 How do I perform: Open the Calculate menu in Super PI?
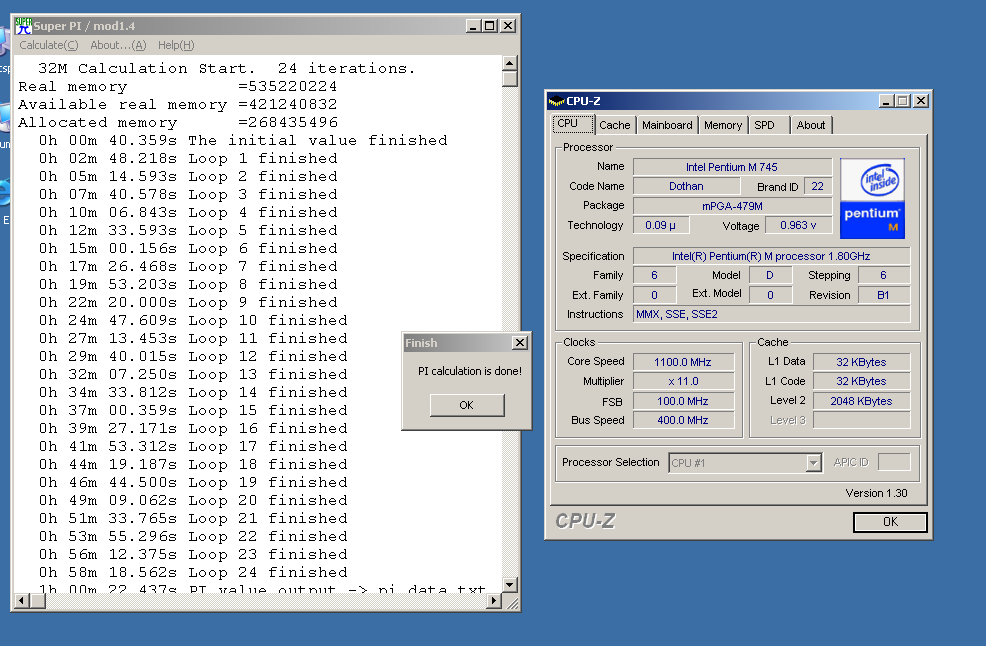pos(48,45)
